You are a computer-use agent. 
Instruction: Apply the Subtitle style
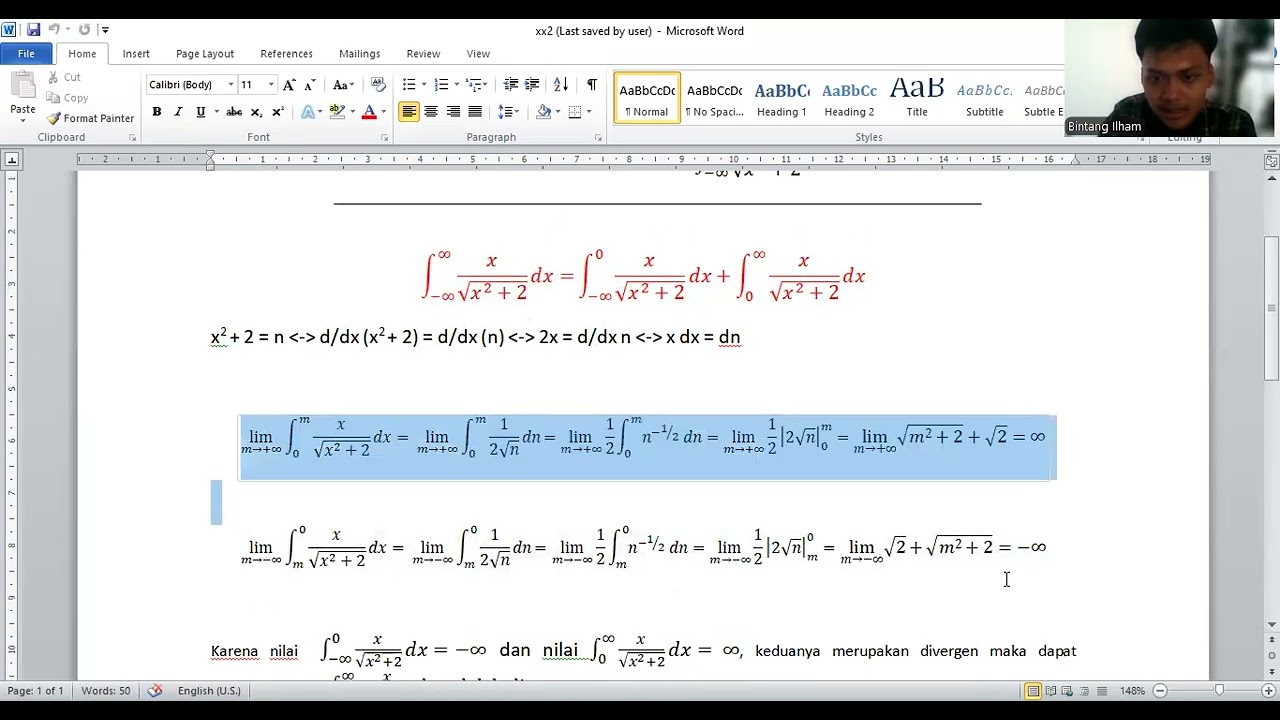(984, 98)
